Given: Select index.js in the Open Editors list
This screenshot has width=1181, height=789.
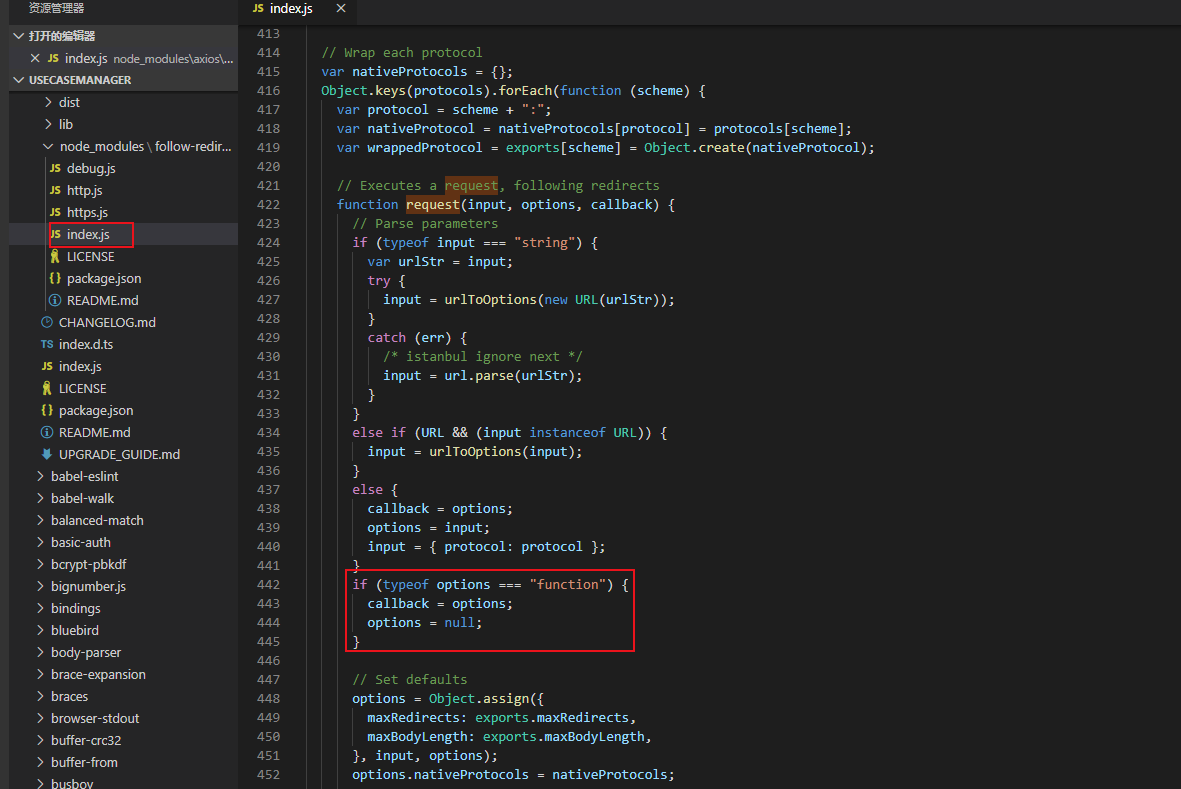Looking at the screenshot, I should click(86, 57).
